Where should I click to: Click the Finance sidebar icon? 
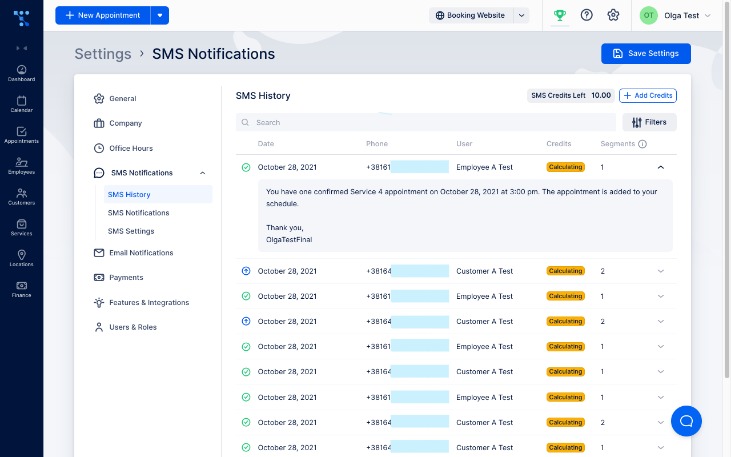(x=21, y=289)
